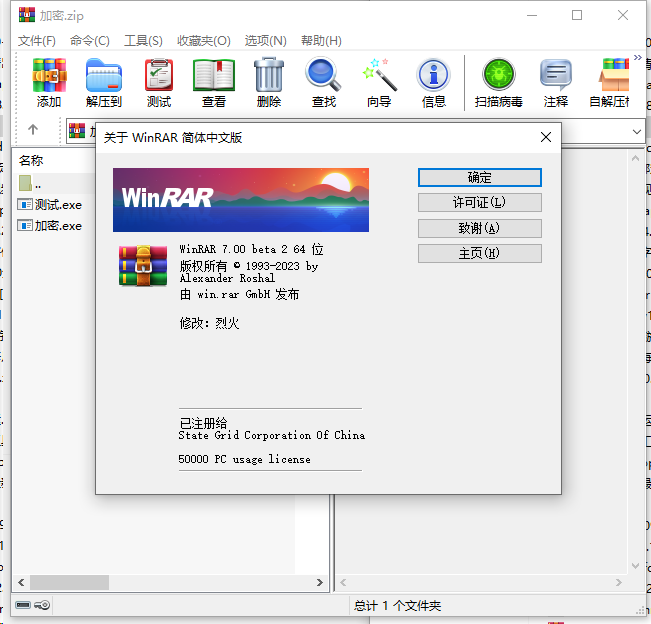Select the 加密.exe file
The height and width of the screenshot is (624, 651).
[50, 225]
